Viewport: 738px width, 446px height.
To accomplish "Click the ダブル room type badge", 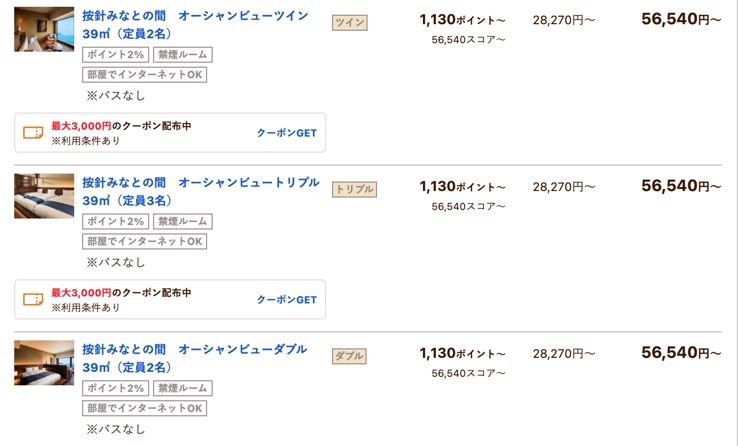I will pos(349,356).
